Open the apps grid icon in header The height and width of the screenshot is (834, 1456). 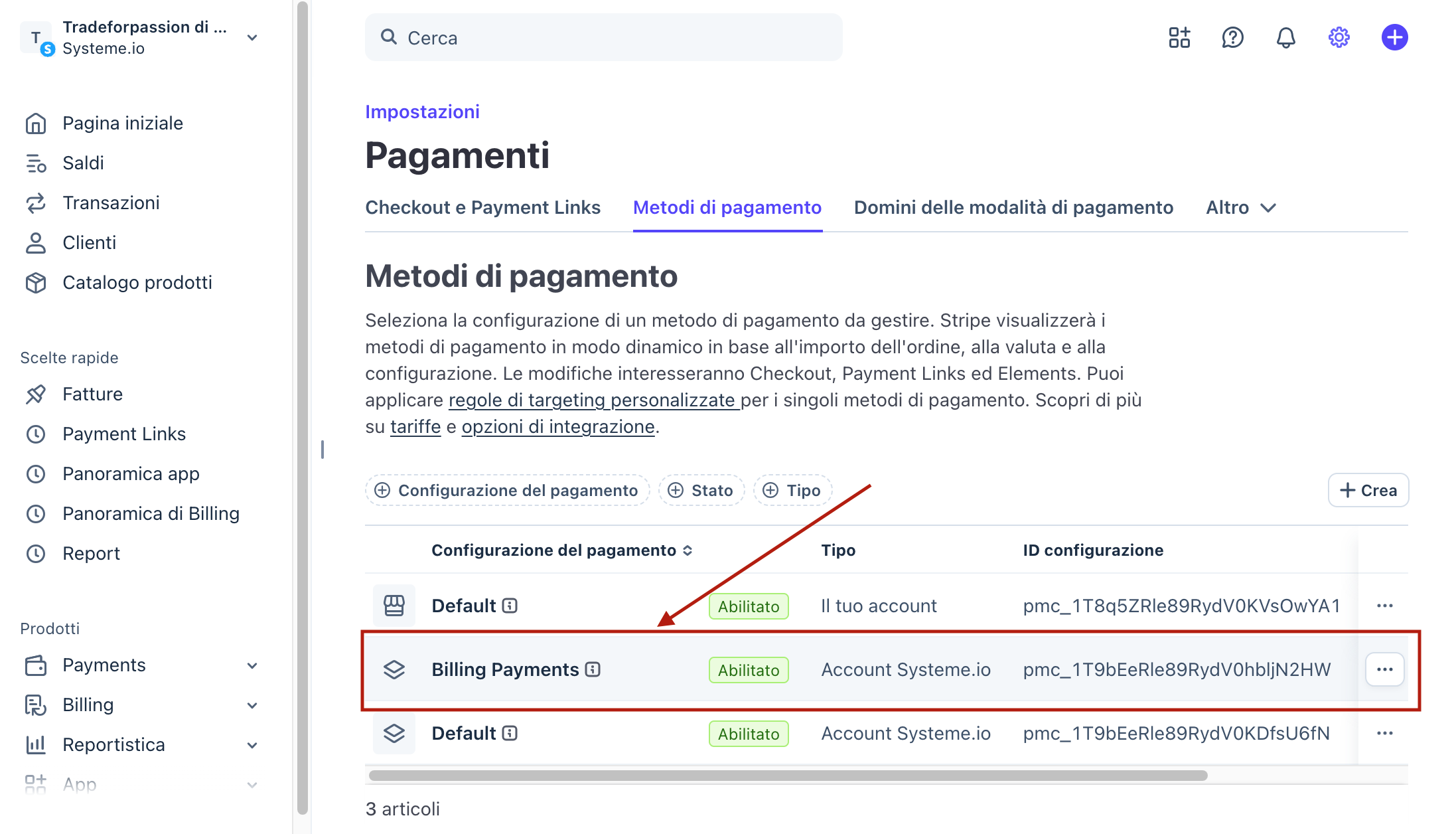pyautogui.click(x=1179, y=38)
